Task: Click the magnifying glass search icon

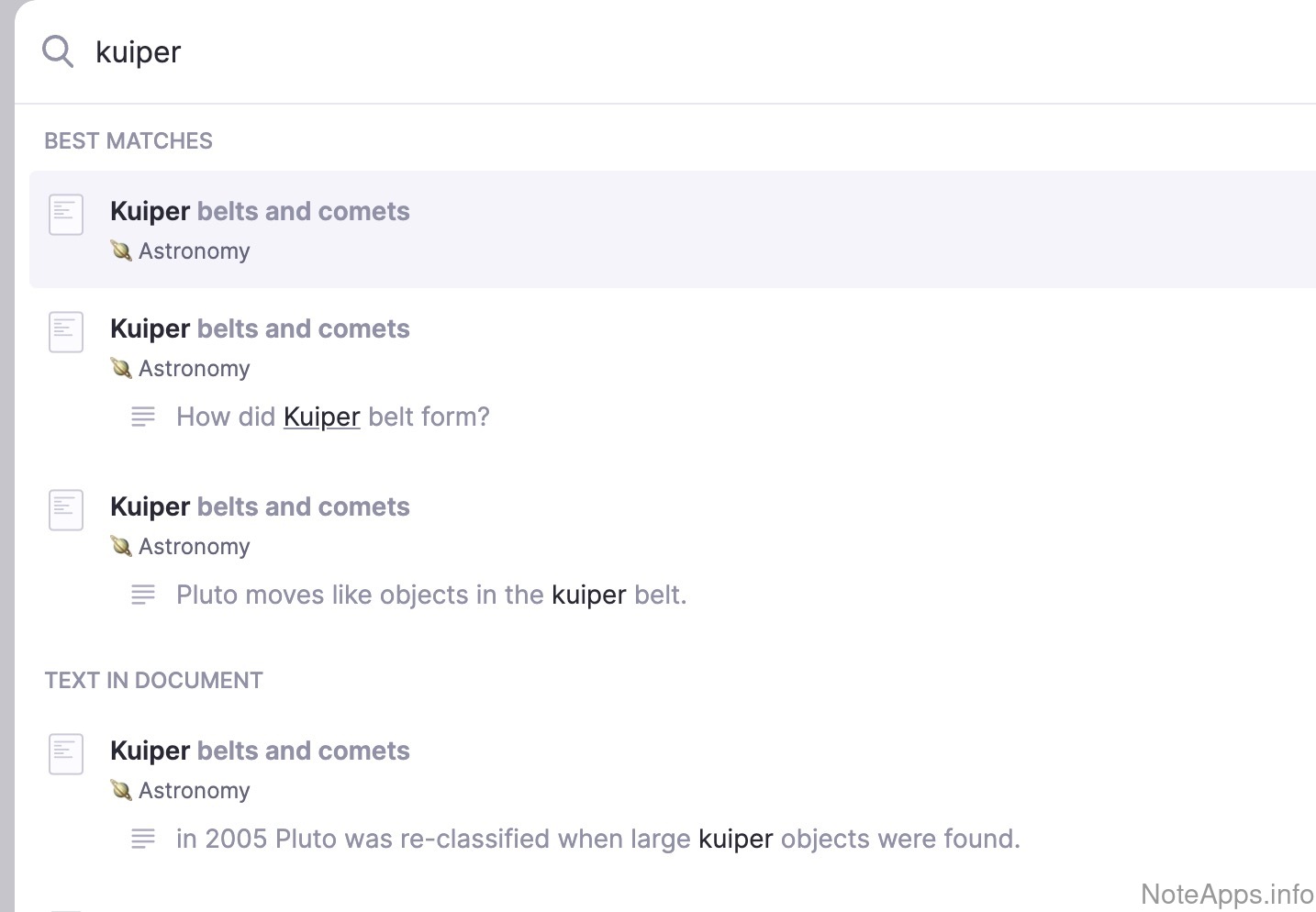Action: (58, 52)
